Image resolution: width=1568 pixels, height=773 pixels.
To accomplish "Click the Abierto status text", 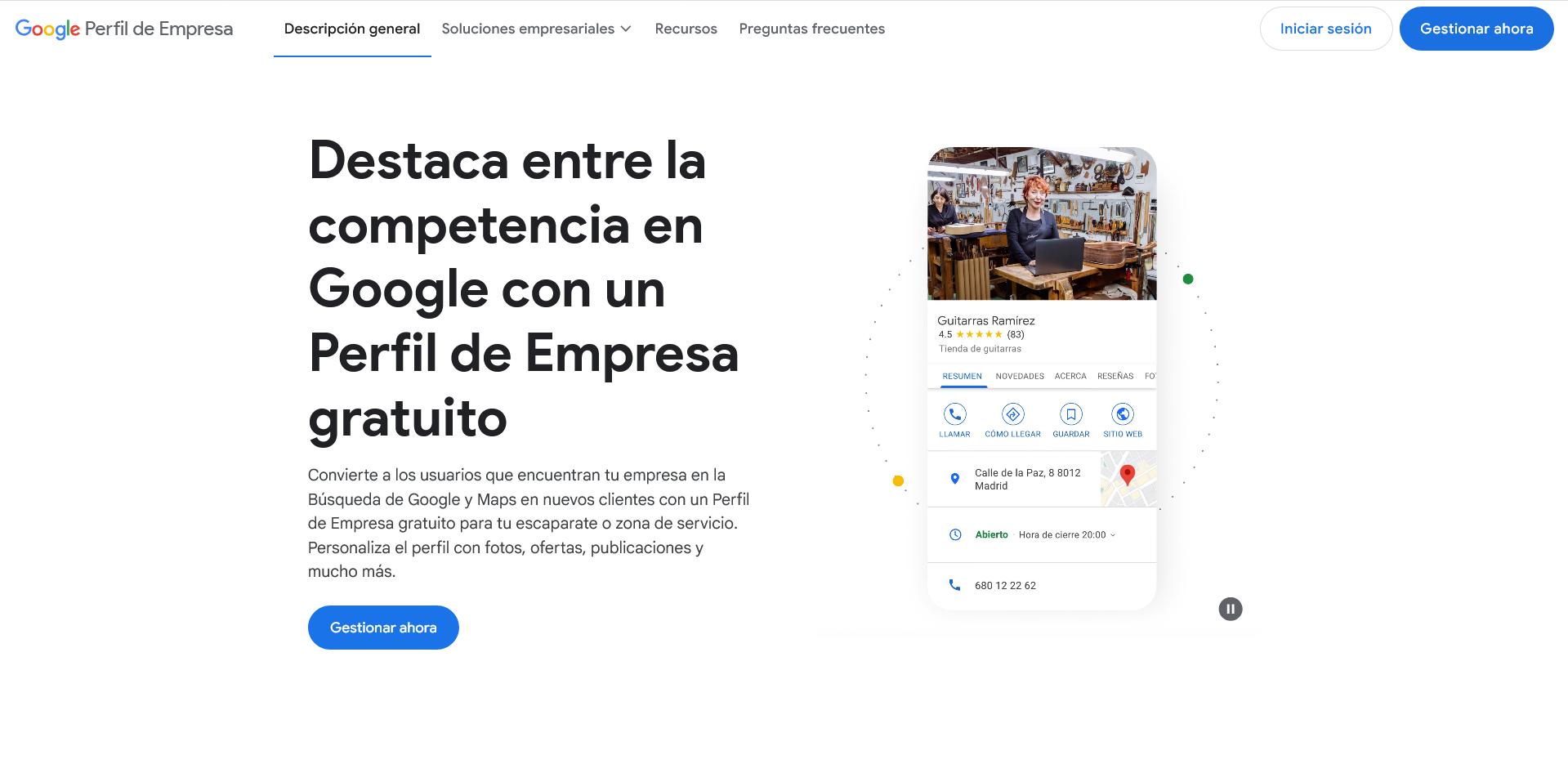I will 991,534.
